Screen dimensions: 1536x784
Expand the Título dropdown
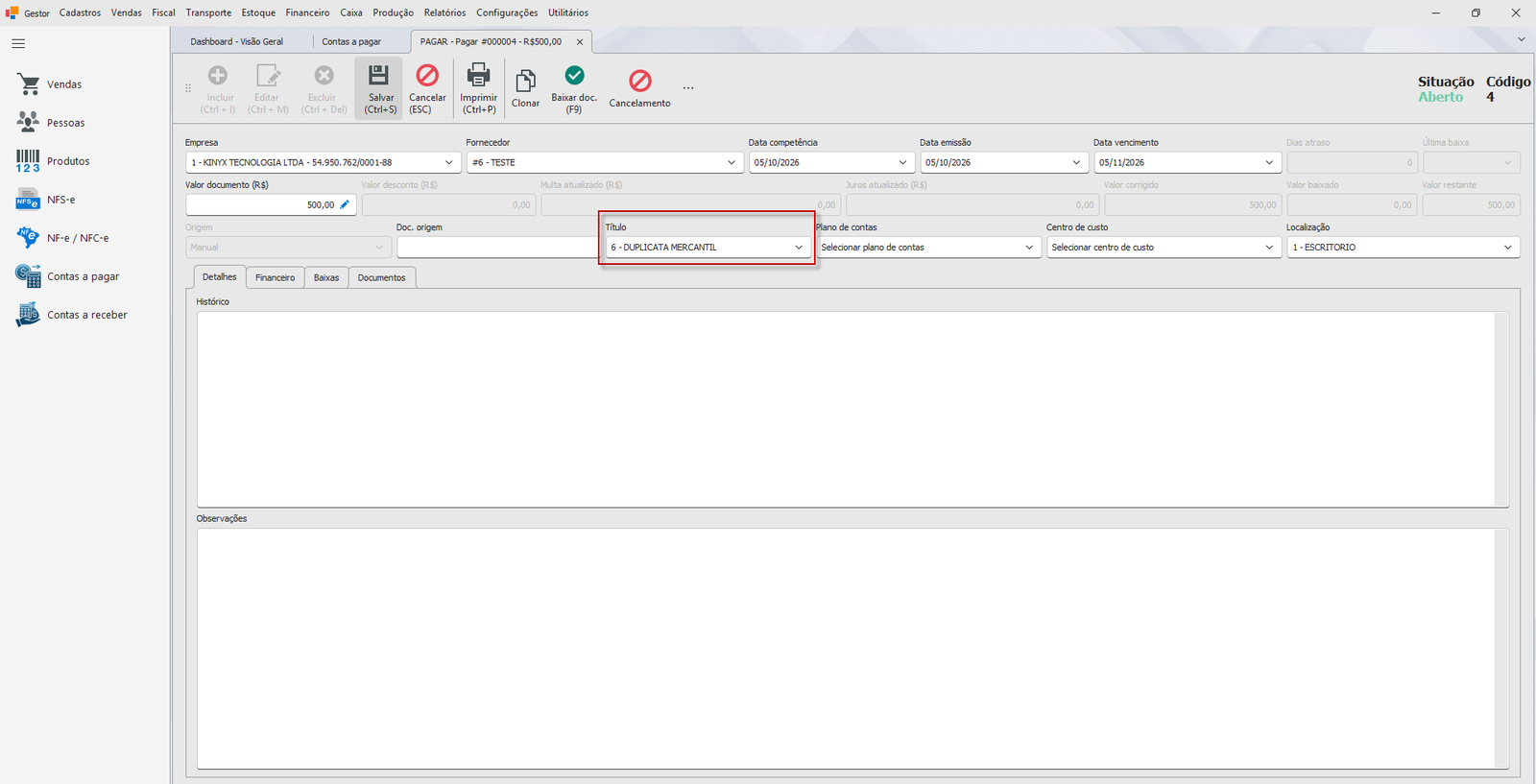pos(799,248)
